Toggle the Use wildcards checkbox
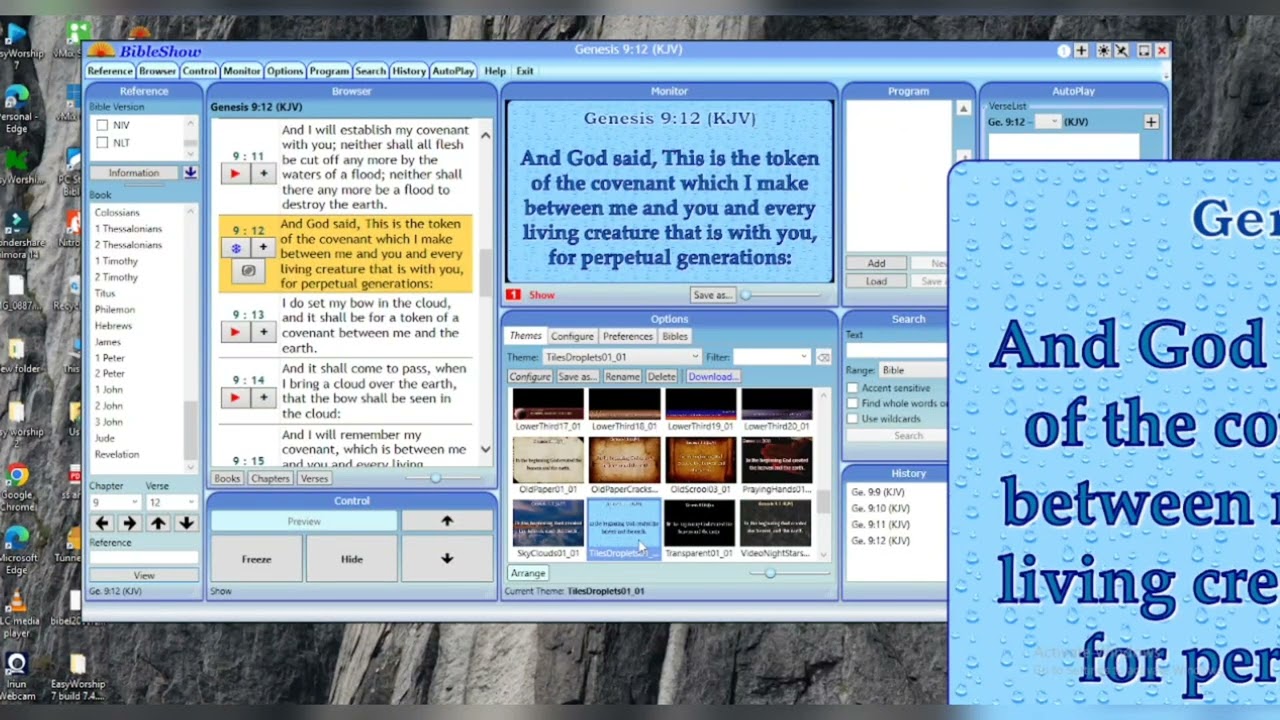1280x720 pixels. pyautogui.click(x=853, y=419)
